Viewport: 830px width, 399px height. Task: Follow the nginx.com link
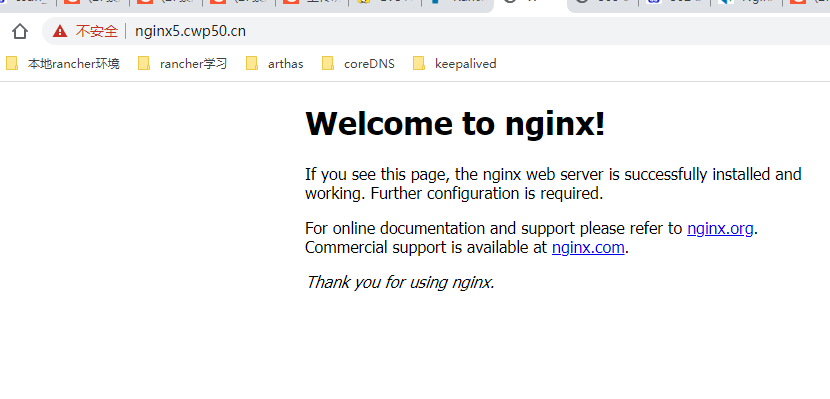point(588,247)
